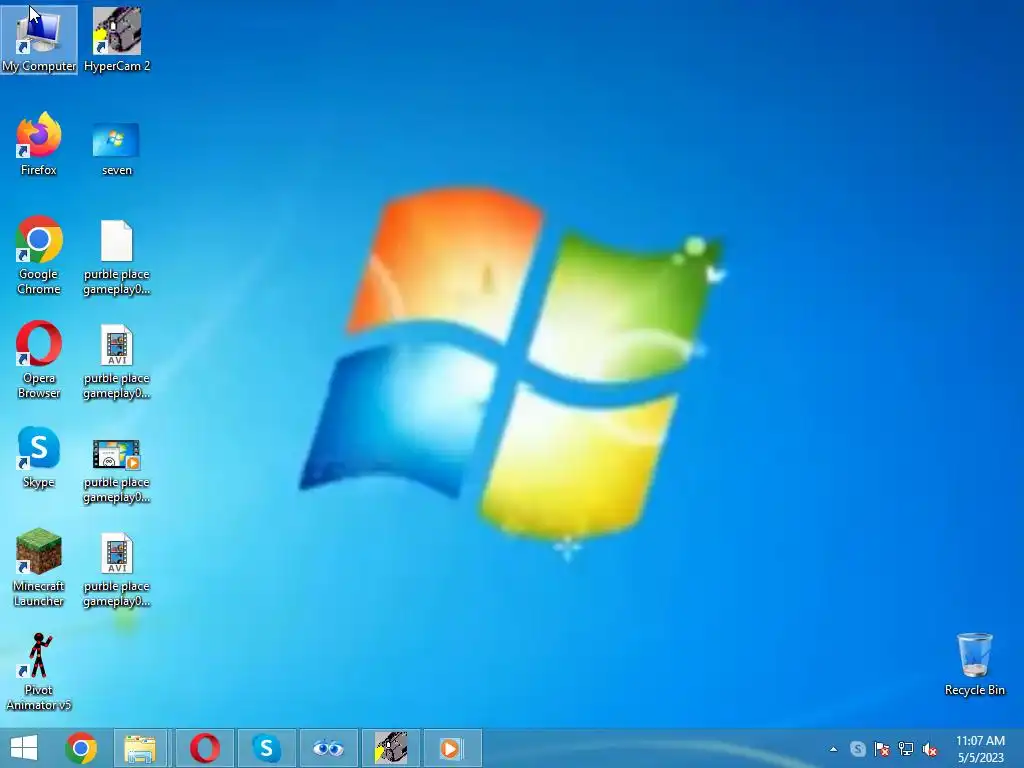Open the media player taskbar icon
This screenshot has width=1024, height=768.
[x=451, y=748]
